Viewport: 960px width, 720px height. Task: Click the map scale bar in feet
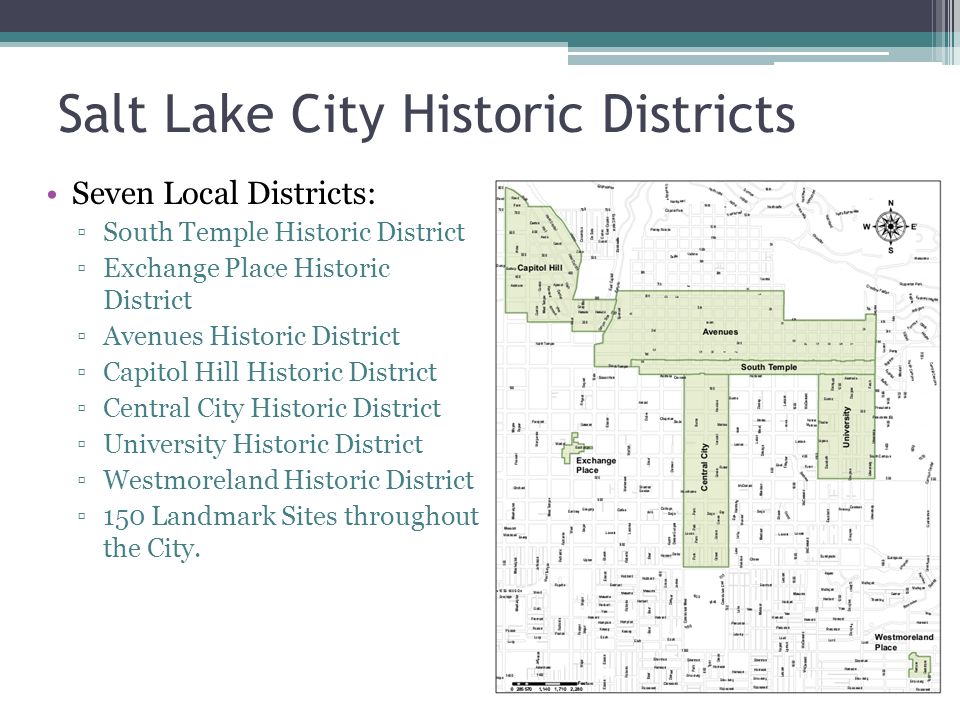point(551,685)
